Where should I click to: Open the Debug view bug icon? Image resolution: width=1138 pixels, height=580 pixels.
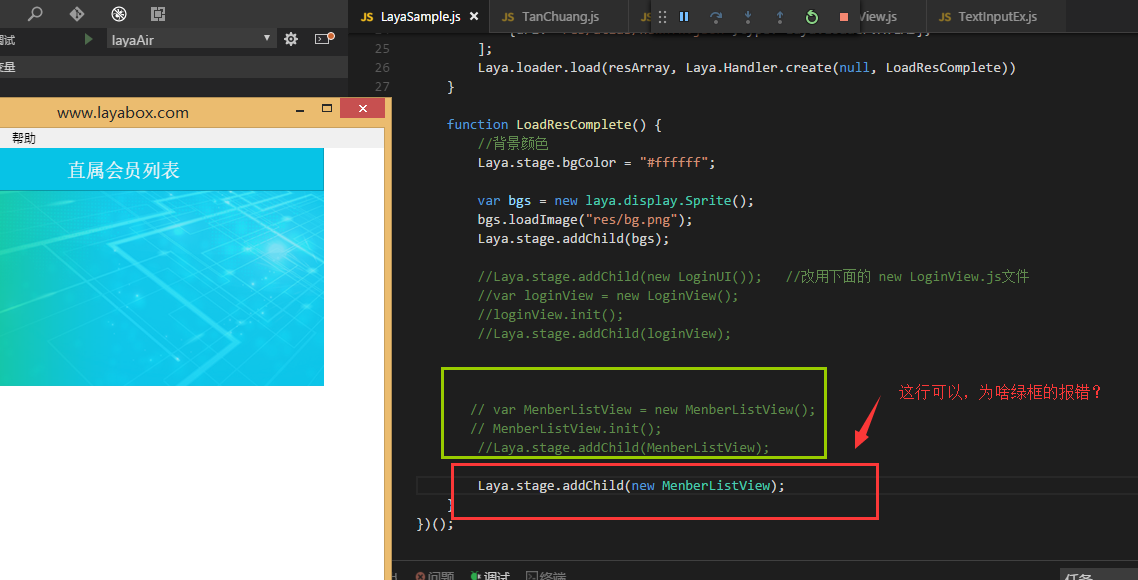[119, 14]
